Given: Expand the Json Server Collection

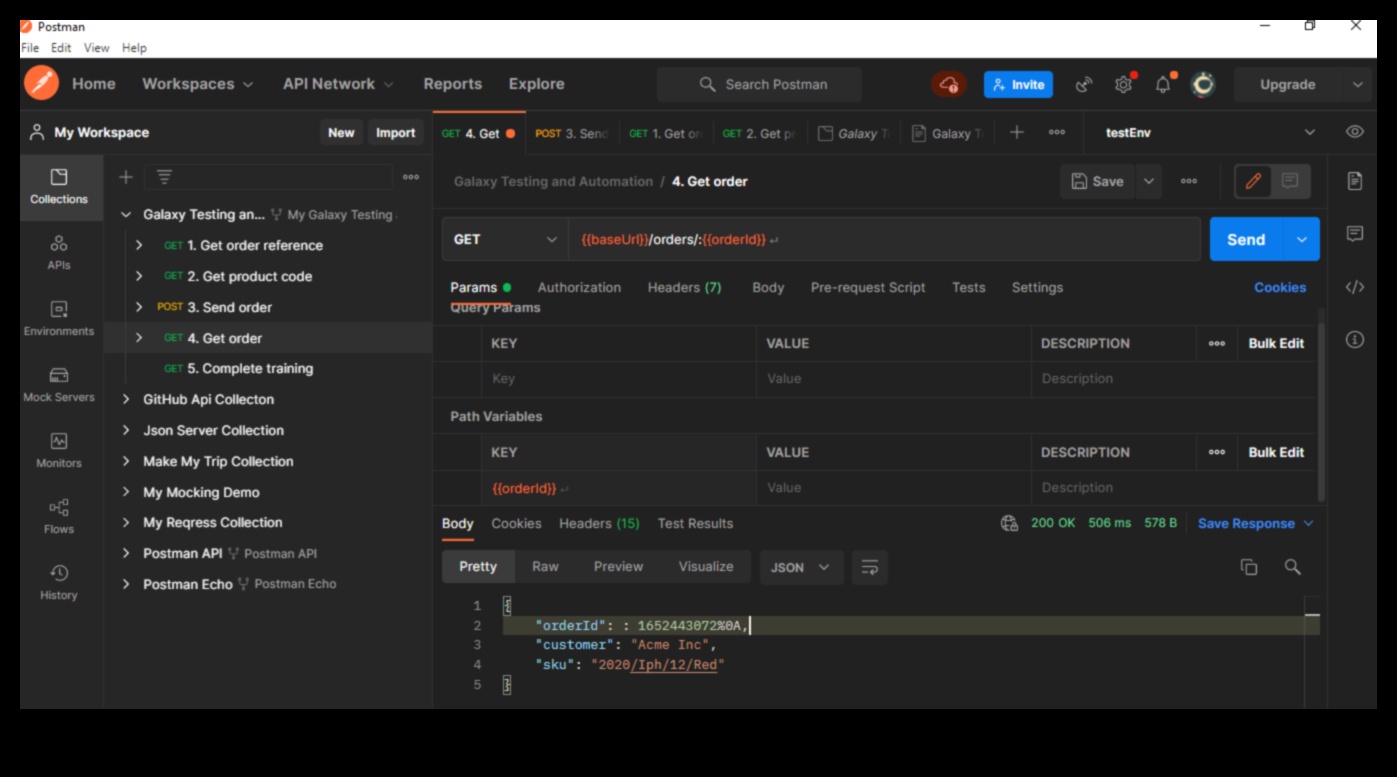Looking at the screenshot, I should [x=126, y=430].
